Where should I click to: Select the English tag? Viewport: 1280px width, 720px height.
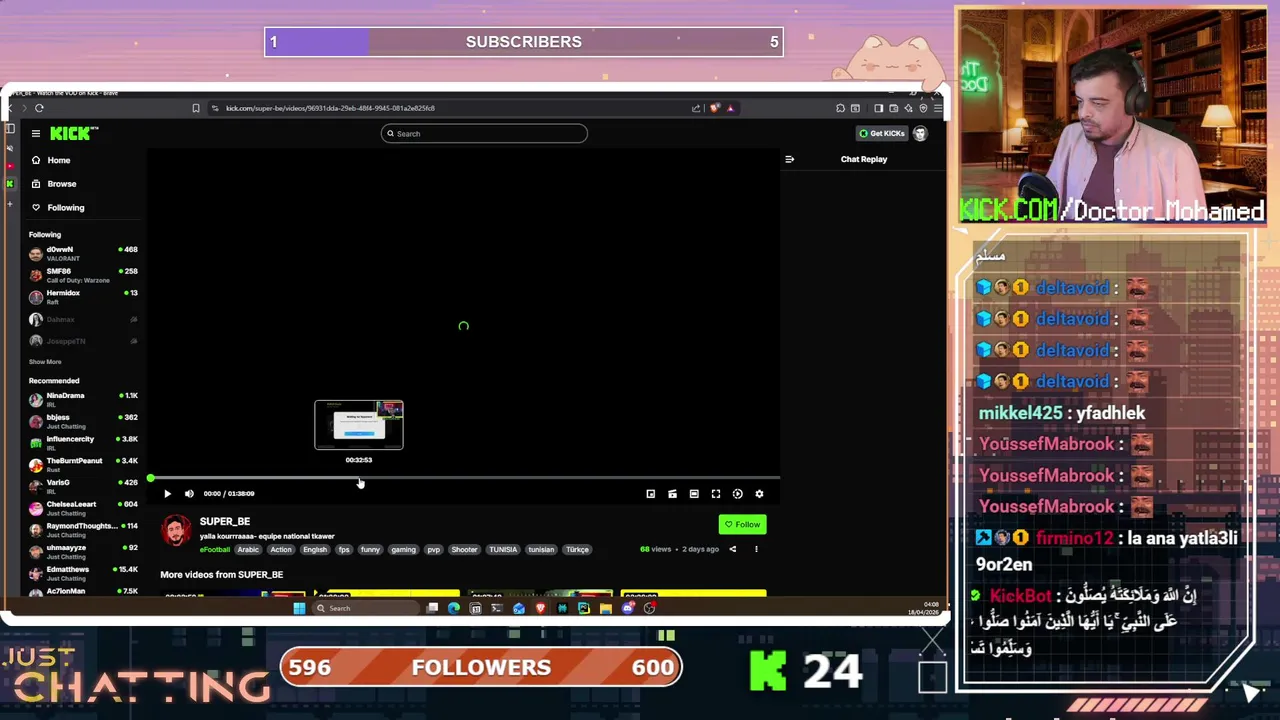point(315,549)
